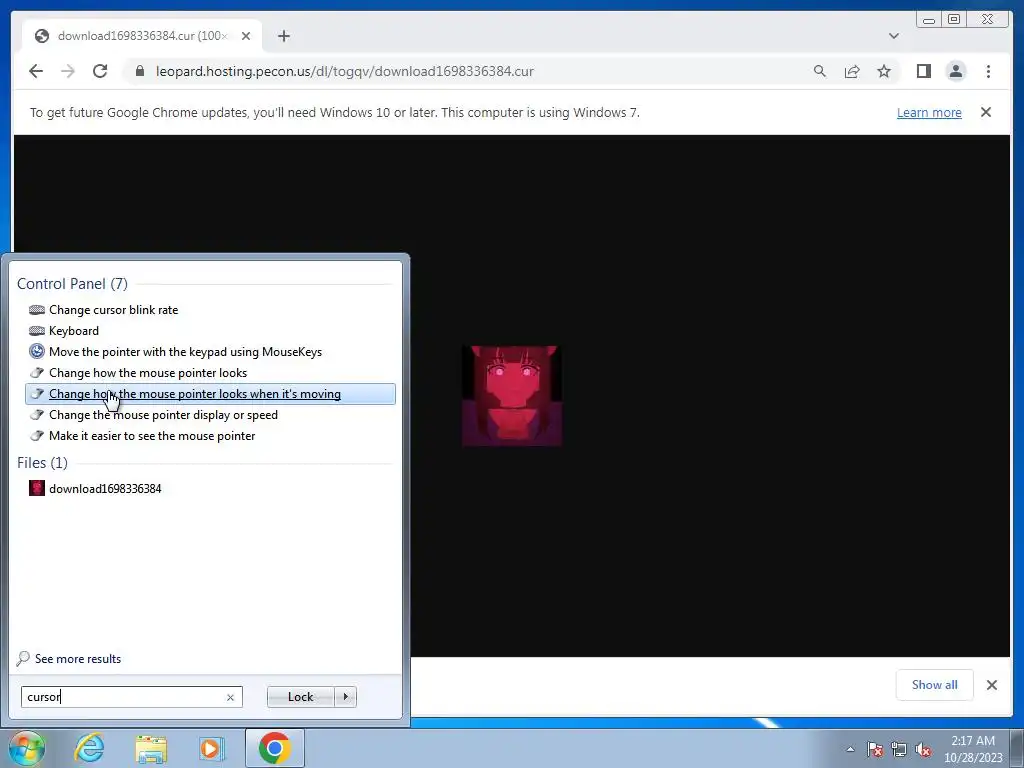Open the network tray icon
The image size is (1024, 768).
tap(899, 749)
